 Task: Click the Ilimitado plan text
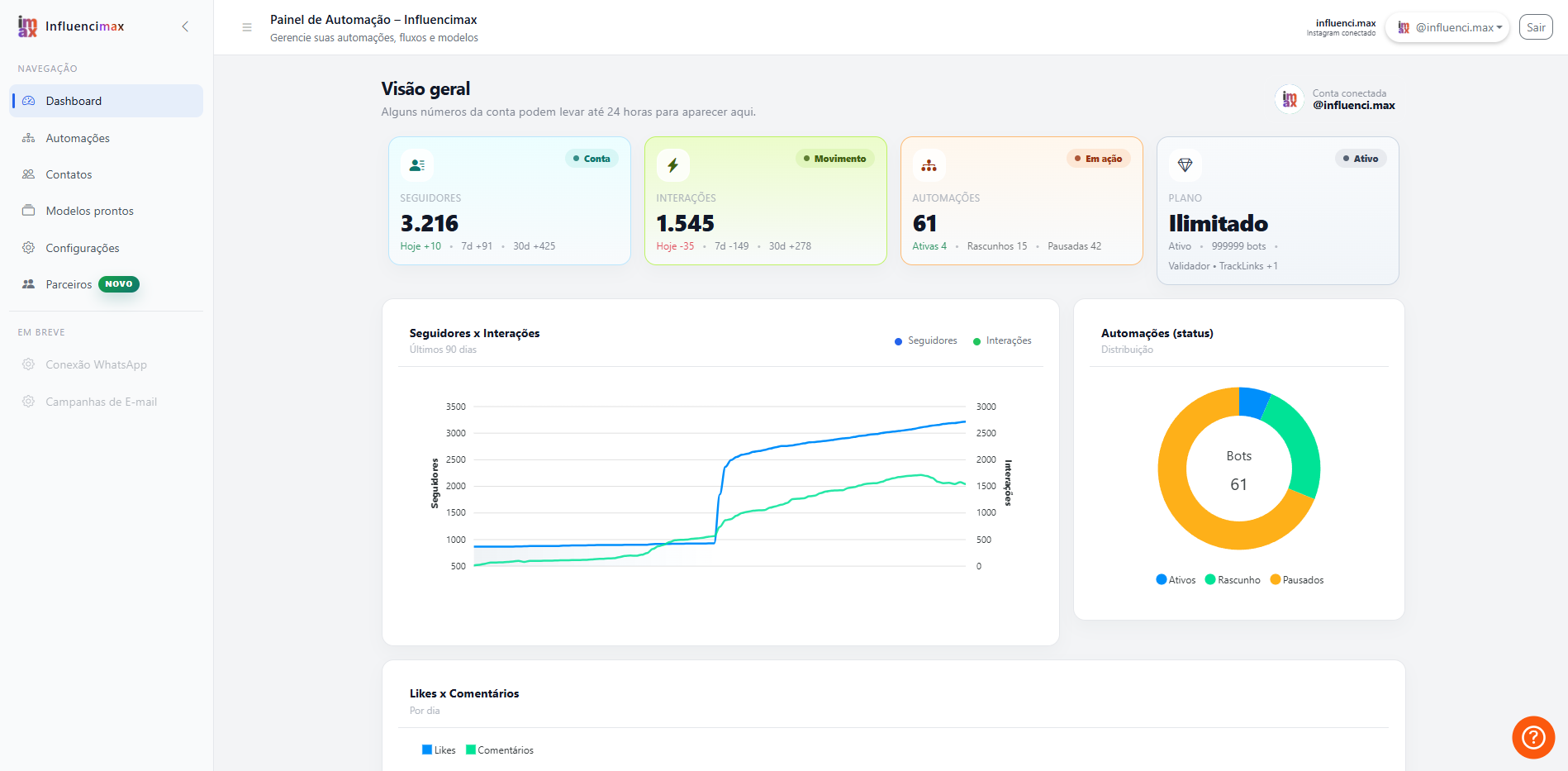(x=1219, y=223)
